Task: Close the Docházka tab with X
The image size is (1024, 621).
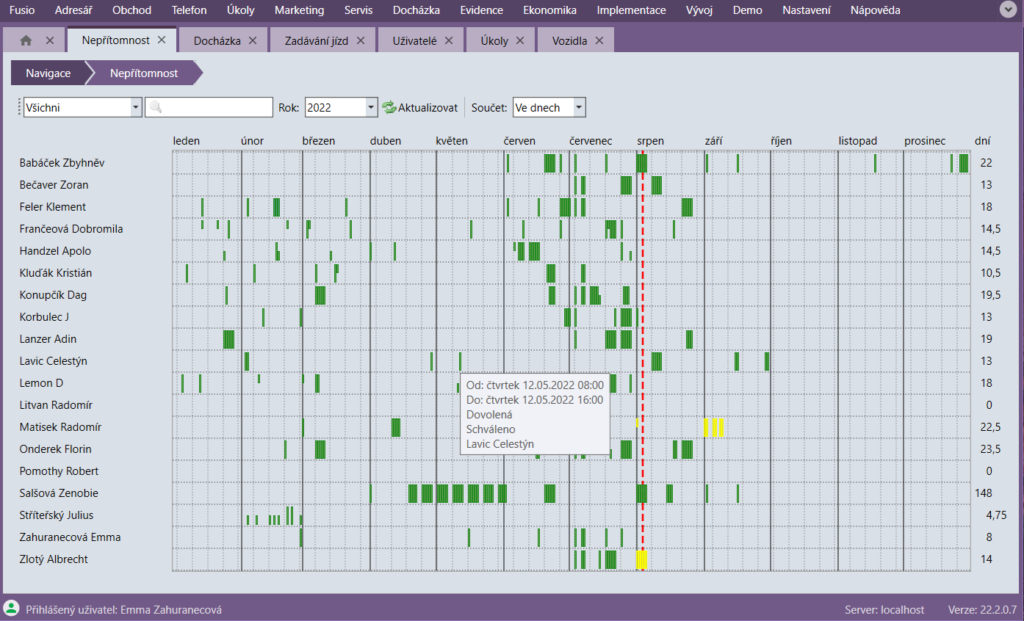Action: coord(252,41)
